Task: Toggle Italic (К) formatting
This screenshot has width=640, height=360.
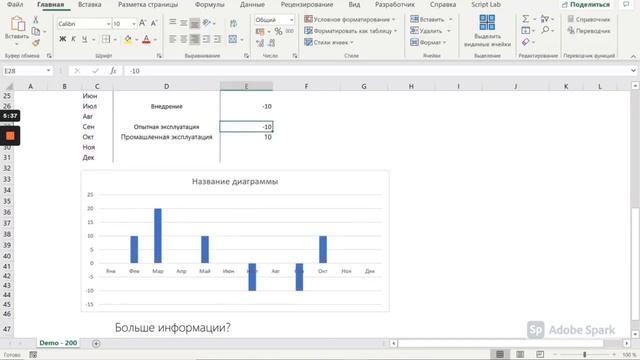Action: click(73, 39)
